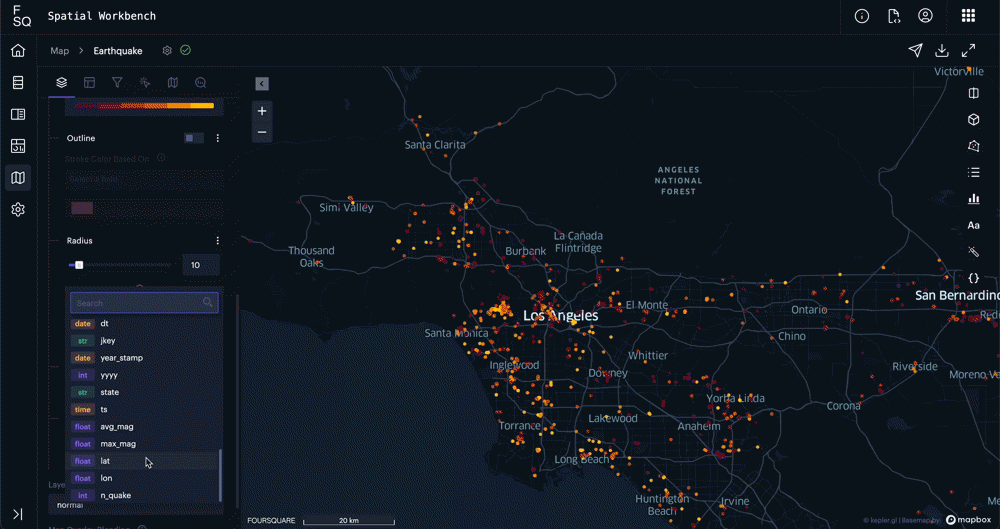Select the ts time field
Image resolution: width=1000 pixels, height=529 pixels.
click(145, 410)
